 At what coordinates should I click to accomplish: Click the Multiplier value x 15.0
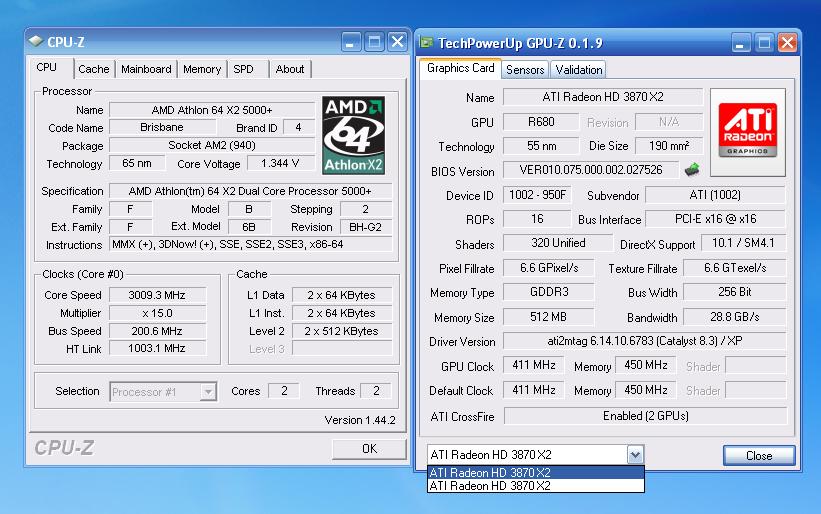tap(157, 313)
